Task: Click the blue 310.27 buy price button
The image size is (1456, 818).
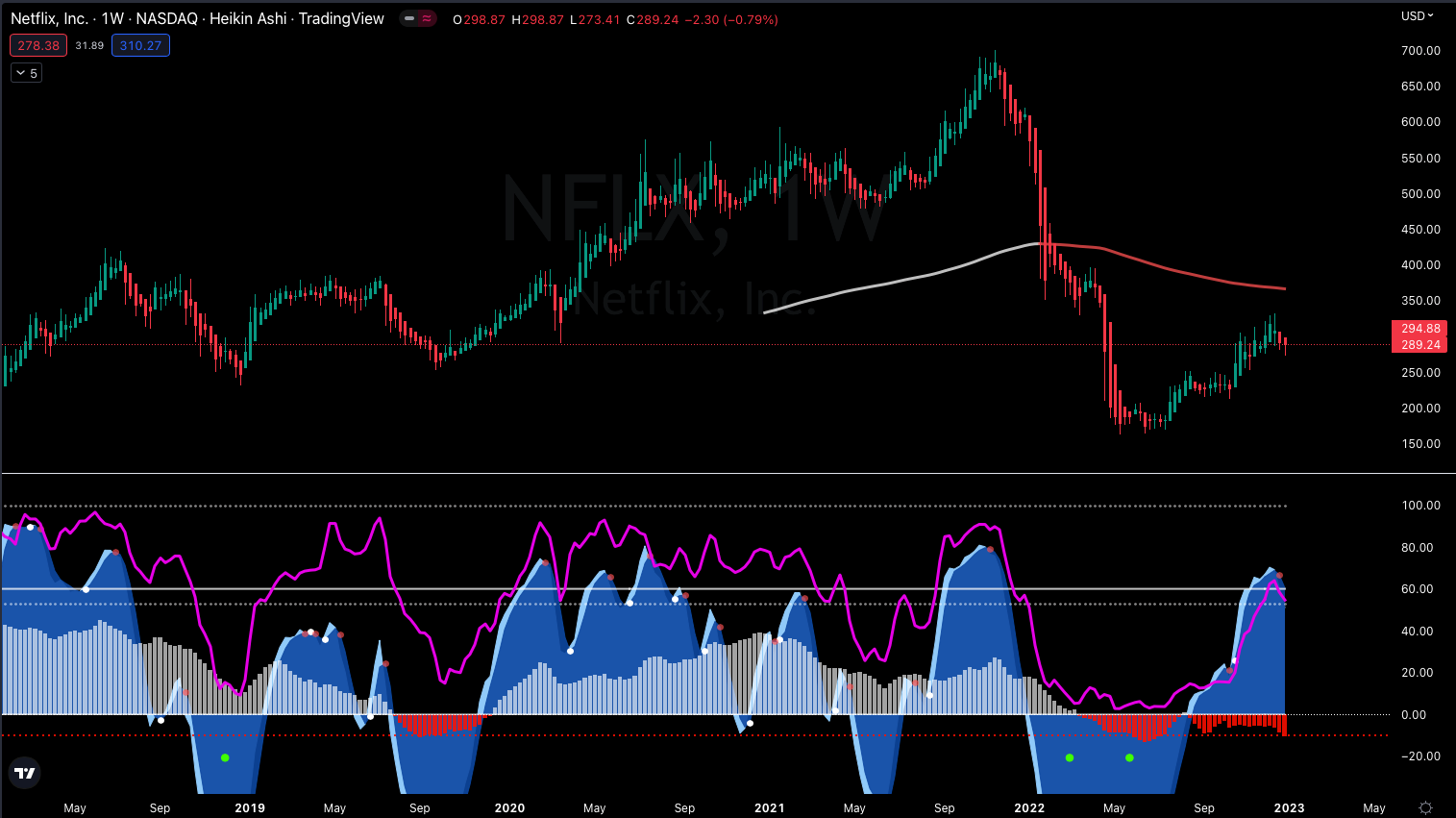Action: coord(140,45)
